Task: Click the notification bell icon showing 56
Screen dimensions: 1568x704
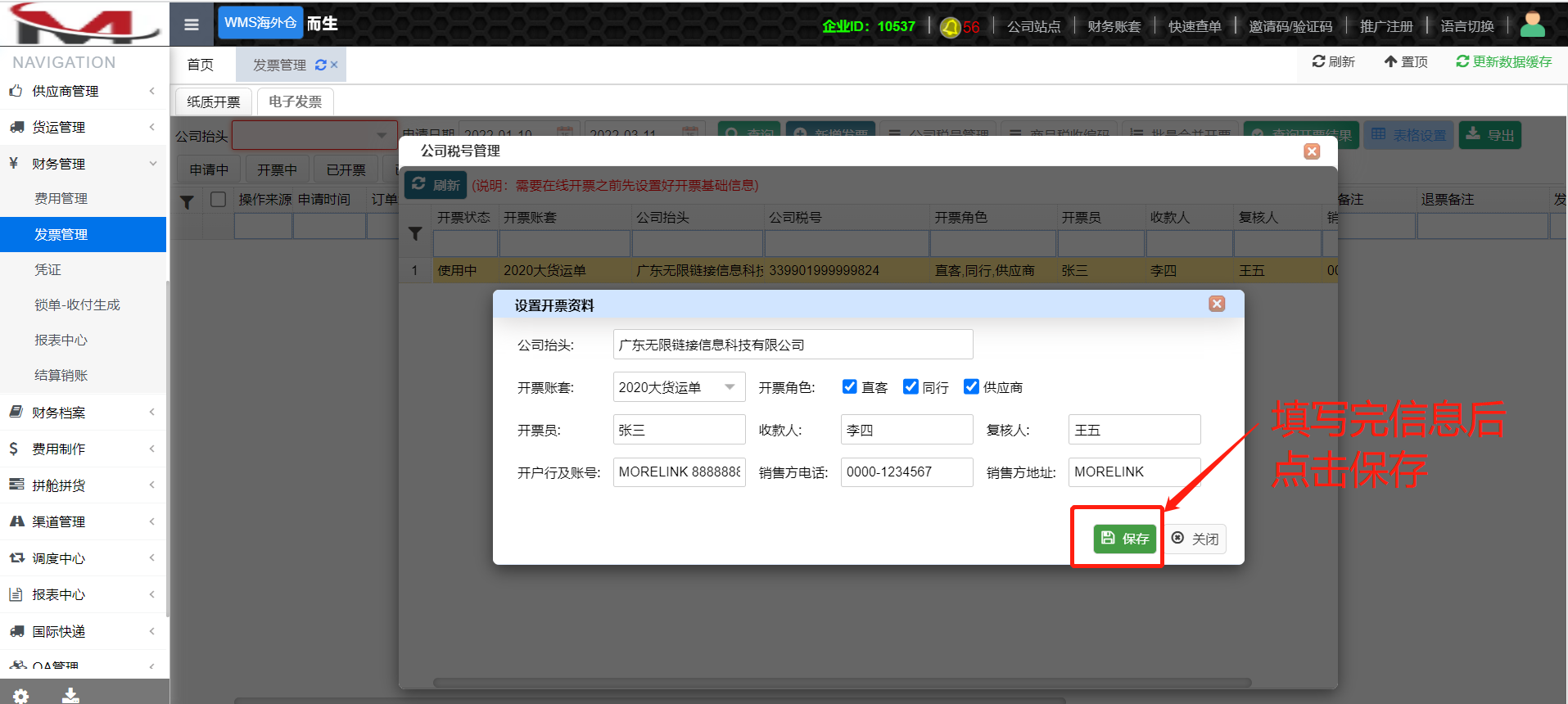Action: point(951,27)
